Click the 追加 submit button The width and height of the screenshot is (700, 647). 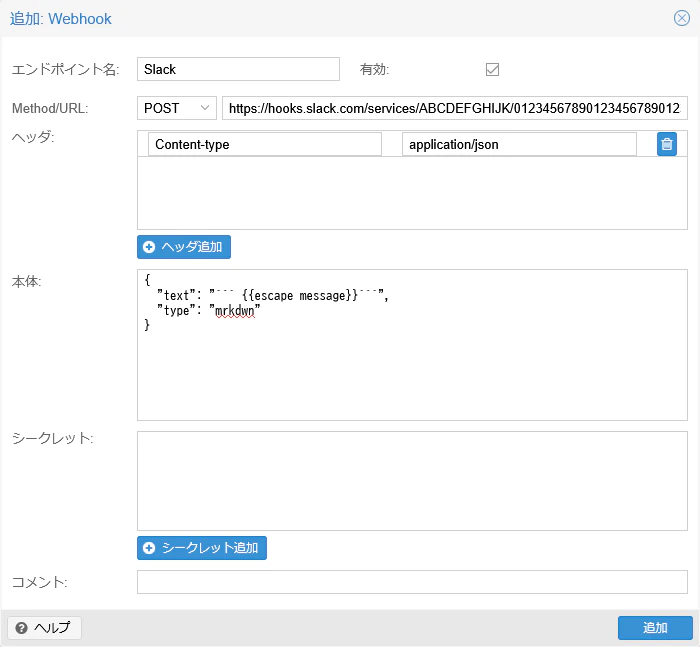pyautogui.click(x=655, y=628)
